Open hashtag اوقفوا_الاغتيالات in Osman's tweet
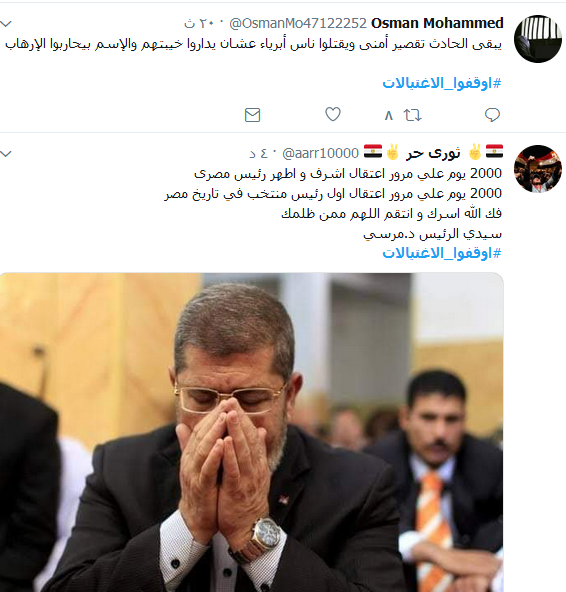Image resolution: width=566 pixels, height=592 pixels. coord(442,83)
